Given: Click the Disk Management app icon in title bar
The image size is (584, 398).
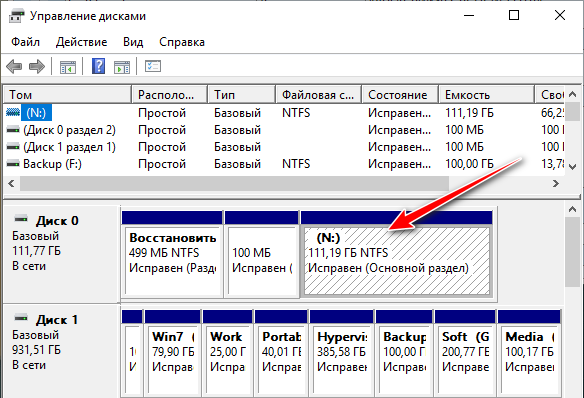Looking at the screenshot, I should (x=16, y=16).
